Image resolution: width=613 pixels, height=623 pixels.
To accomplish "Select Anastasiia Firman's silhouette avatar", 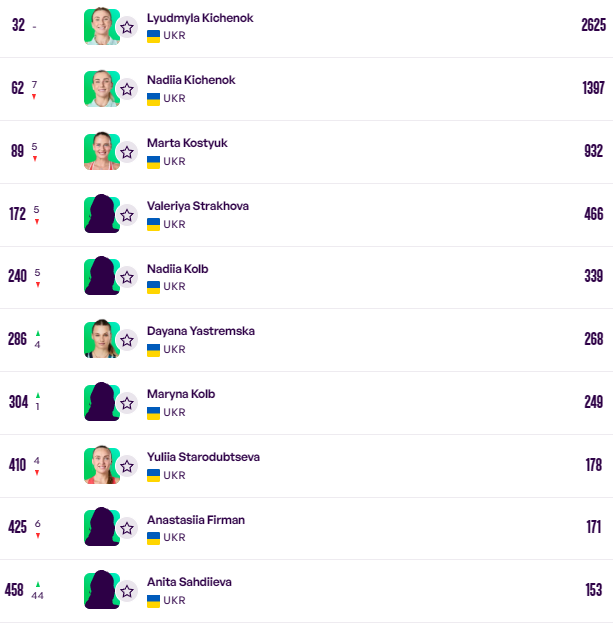I will 101,528.
